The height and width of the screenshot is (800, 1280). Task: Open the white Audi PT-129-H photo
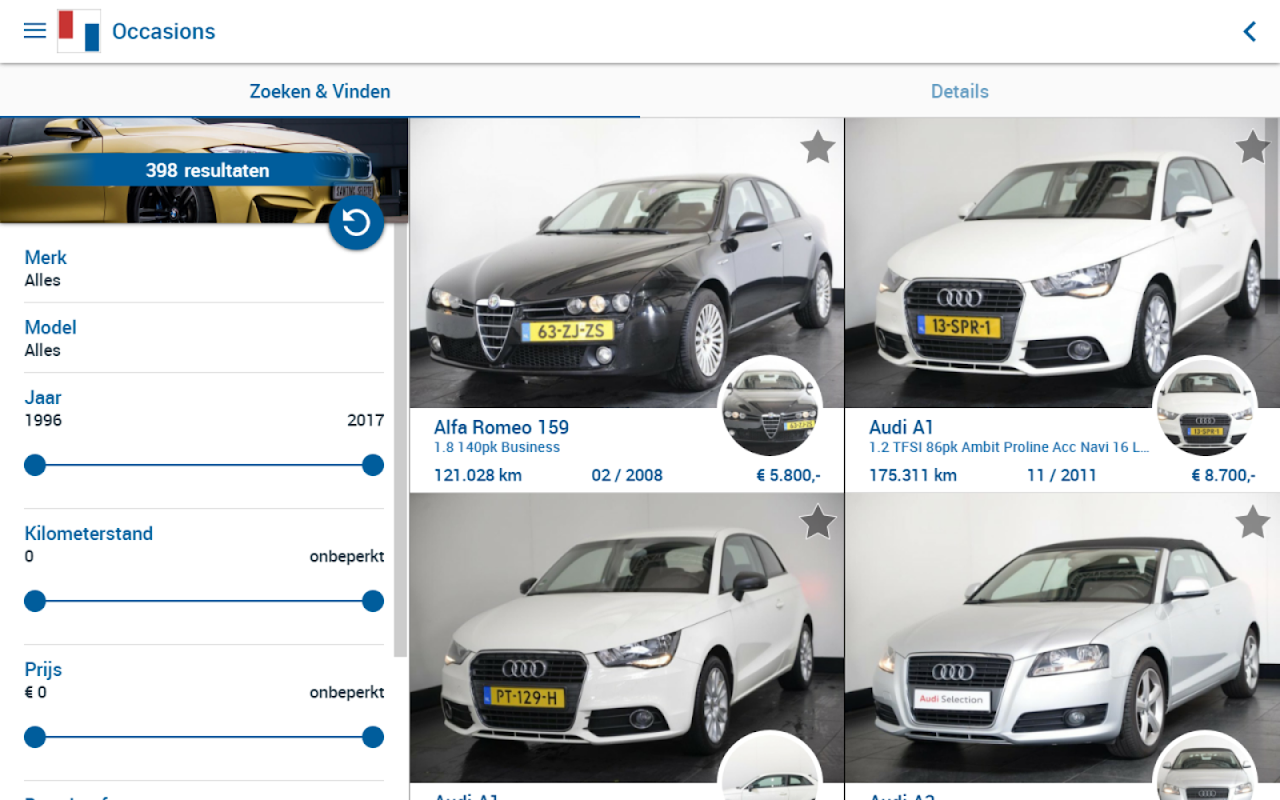pos(627,638)
